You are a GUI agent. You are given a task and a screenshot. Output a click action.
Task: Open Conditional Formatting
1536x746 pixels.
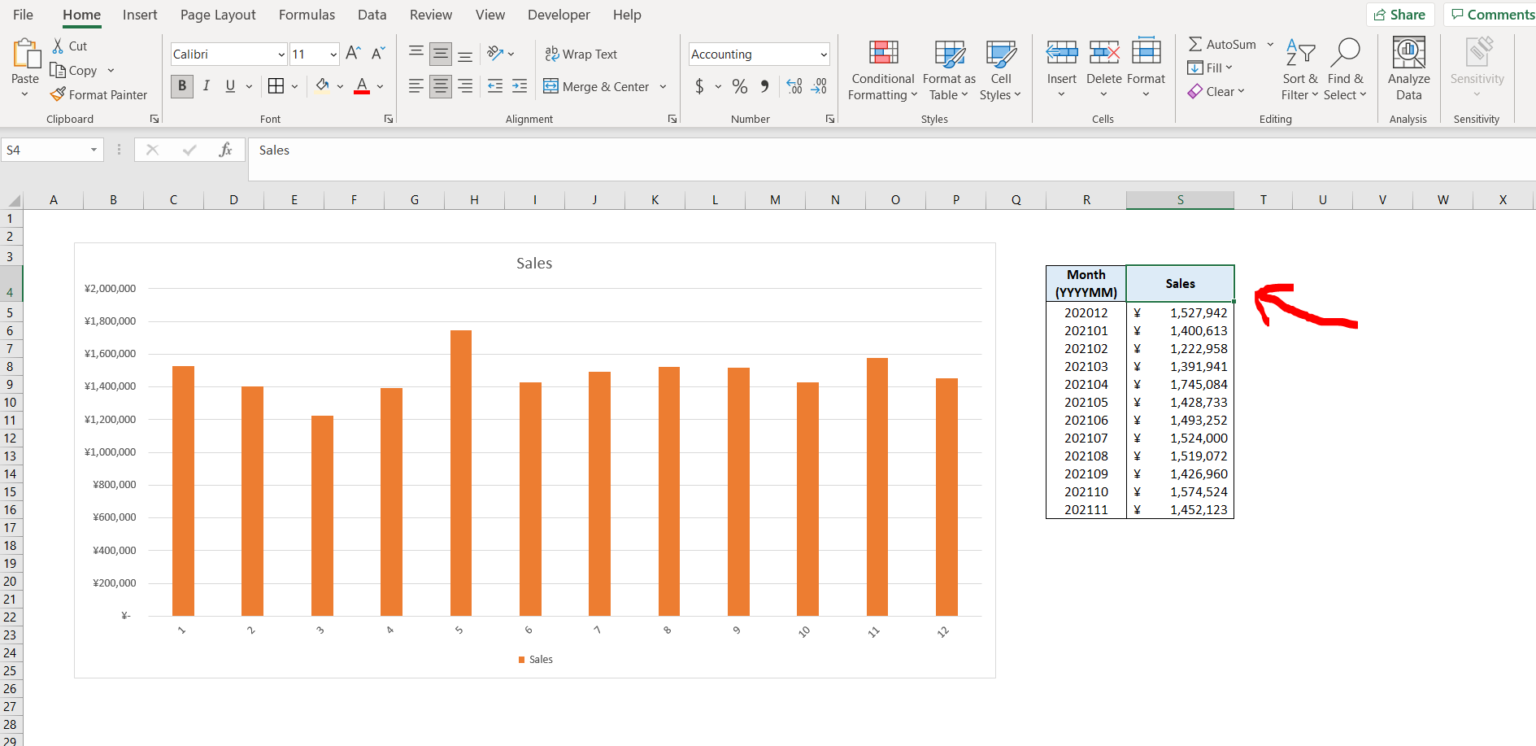coord(881,68)
